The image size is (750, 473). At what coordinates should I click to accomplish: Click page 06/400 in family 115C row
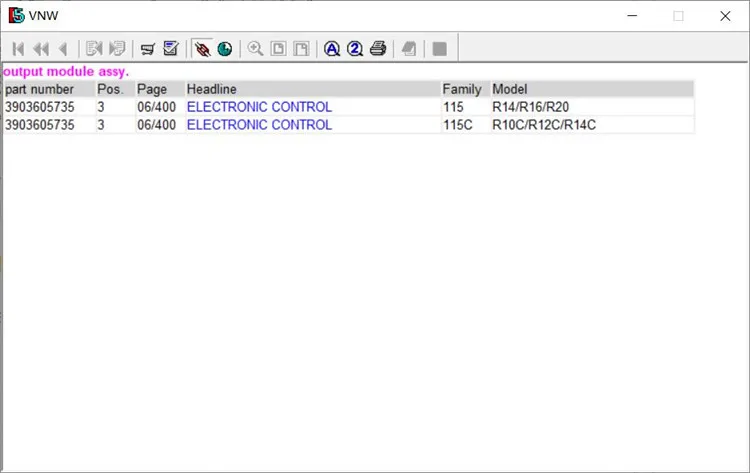point(156,125)
